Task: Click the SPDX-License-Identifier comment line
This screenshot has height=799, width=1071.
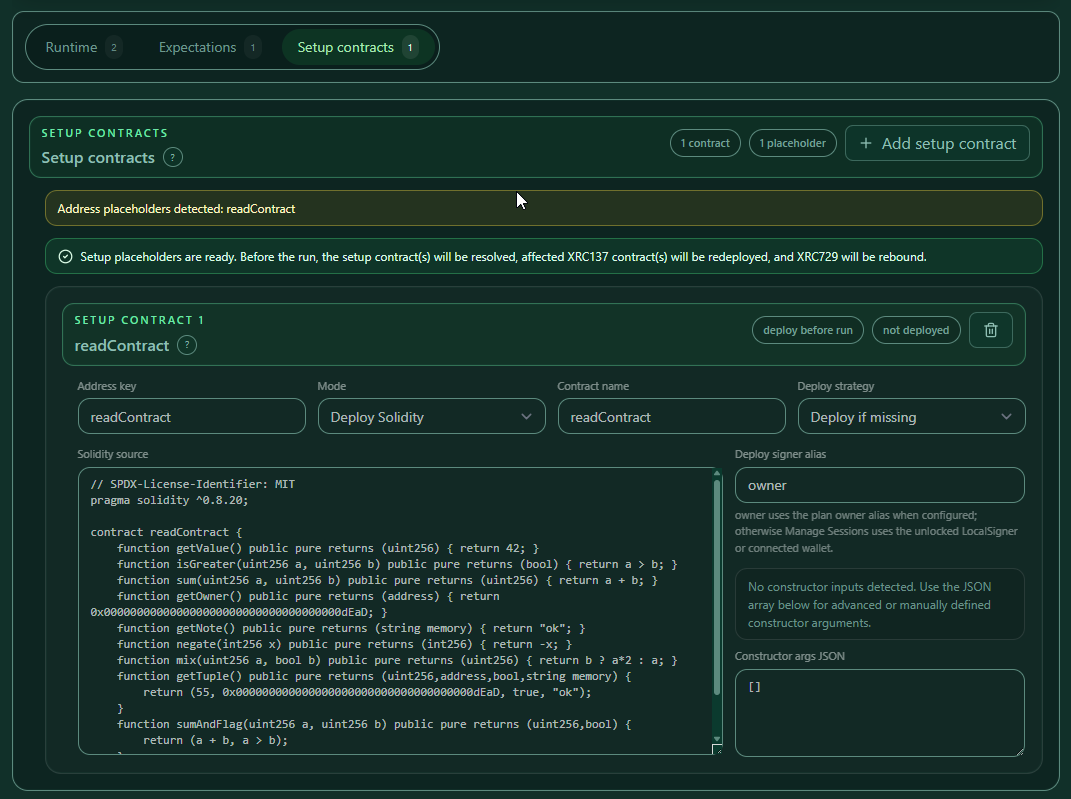Action: [x=193, y=484]
